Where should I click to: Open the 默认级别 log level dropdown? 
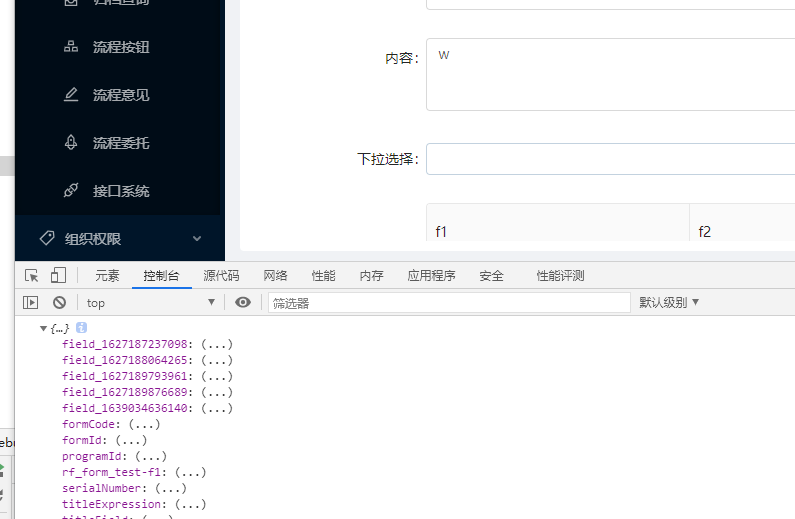(x=669, y=303)
